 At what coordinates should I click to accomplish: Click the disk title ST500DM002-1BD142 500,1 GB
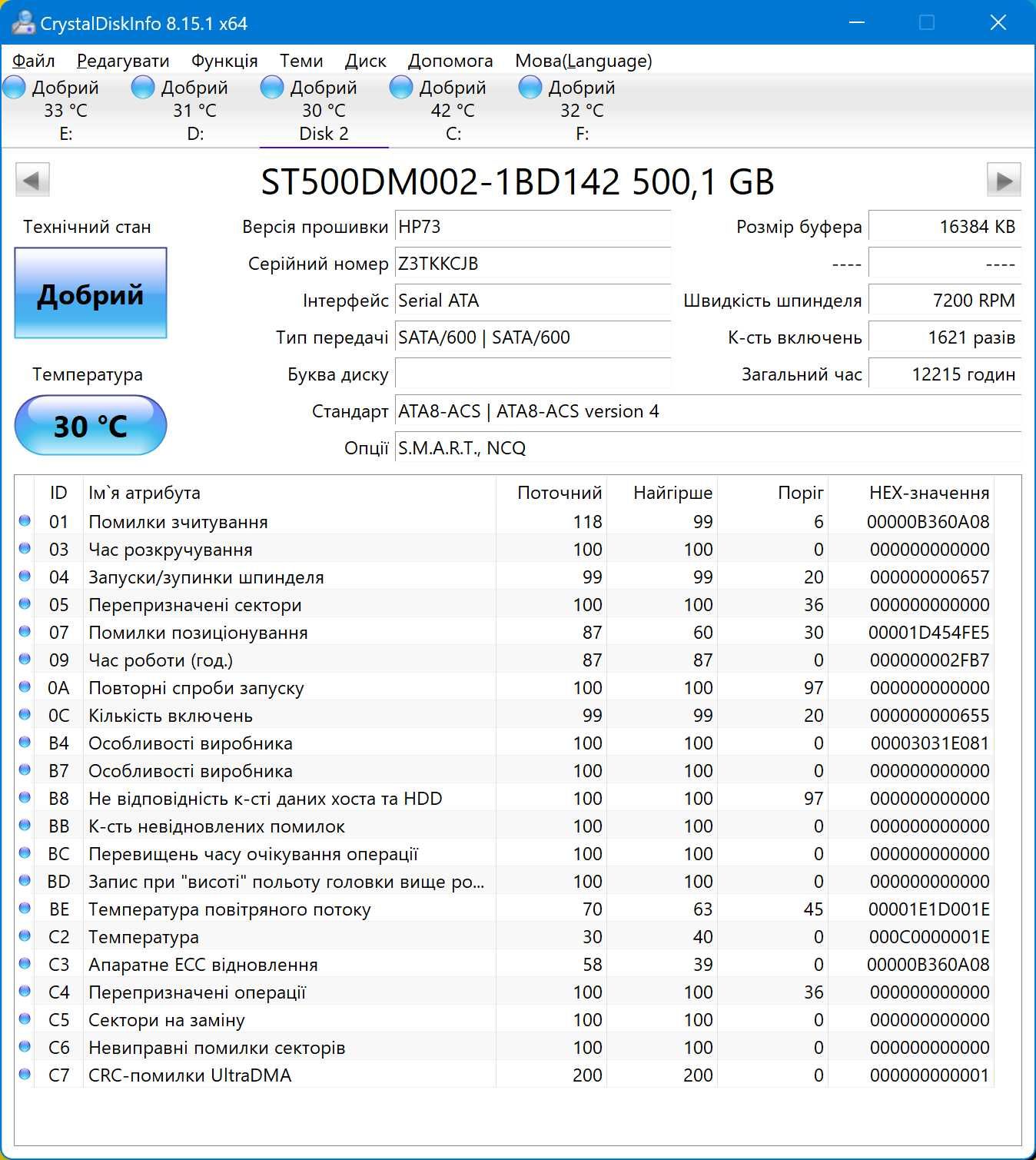(x=517, y=182)
